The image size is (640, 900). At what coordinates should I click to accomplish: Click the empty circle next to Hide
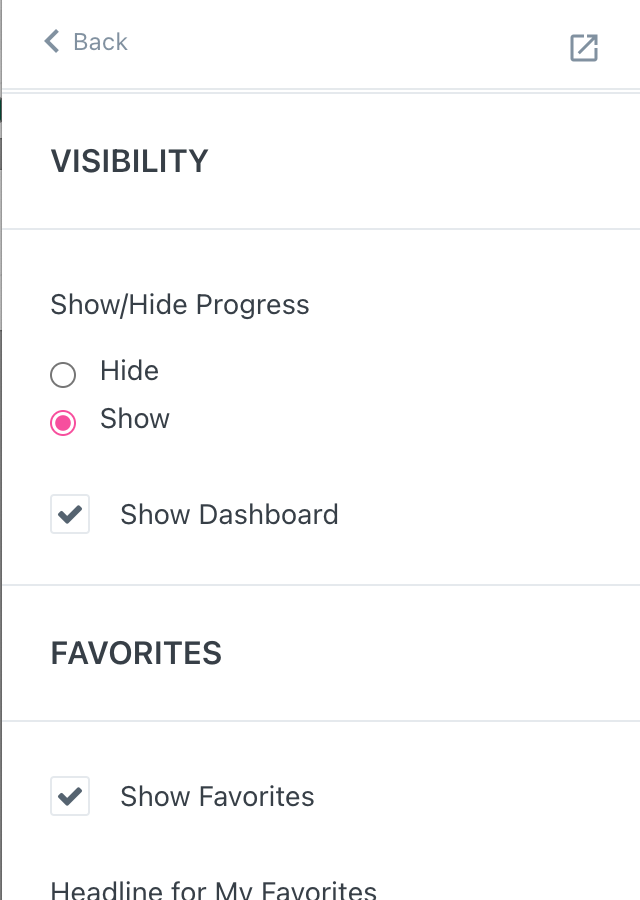tap(63, 375)
